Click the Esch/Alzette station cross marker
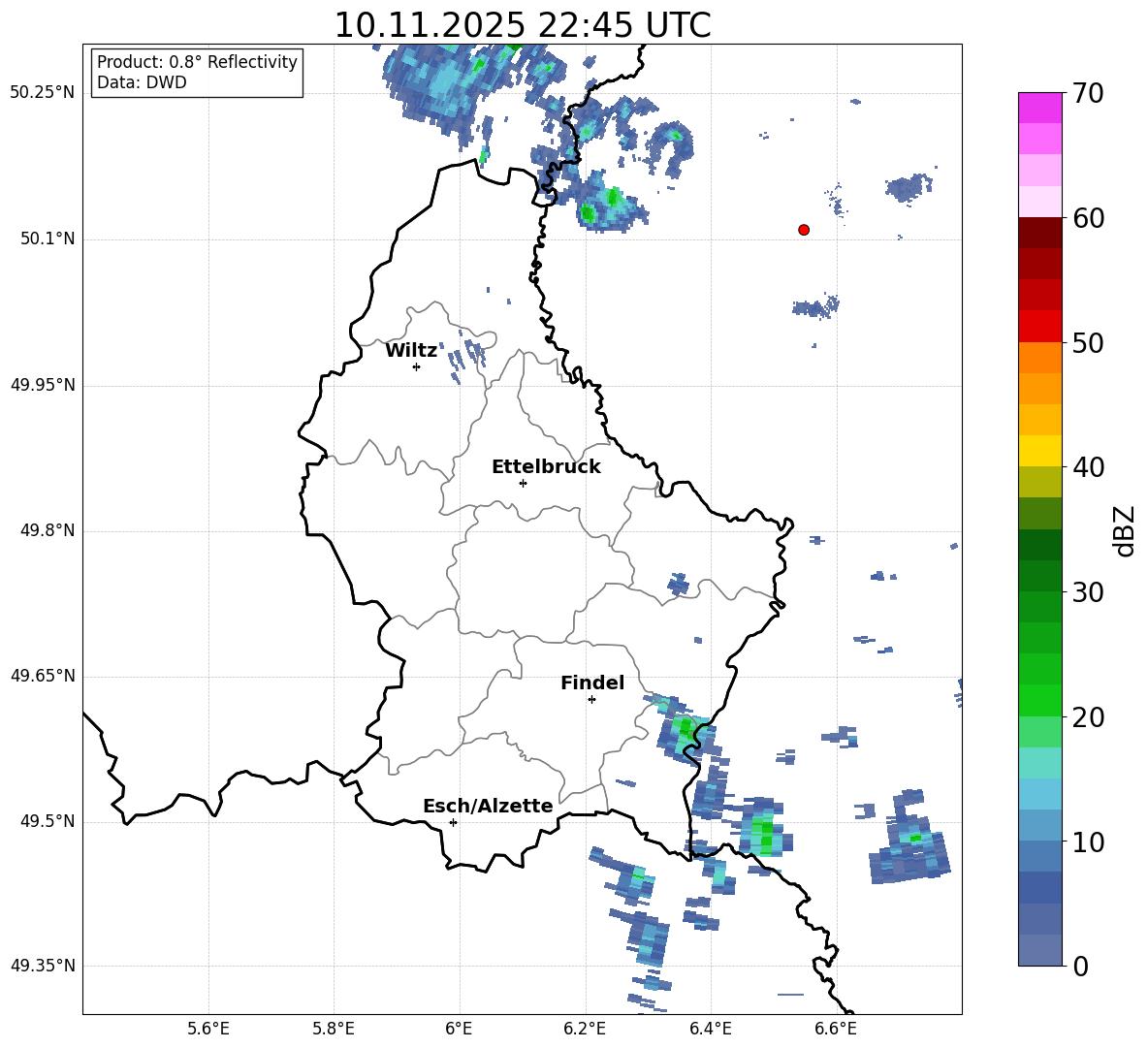This screenshot has width=1148, height=1048. tap(453, 822)
